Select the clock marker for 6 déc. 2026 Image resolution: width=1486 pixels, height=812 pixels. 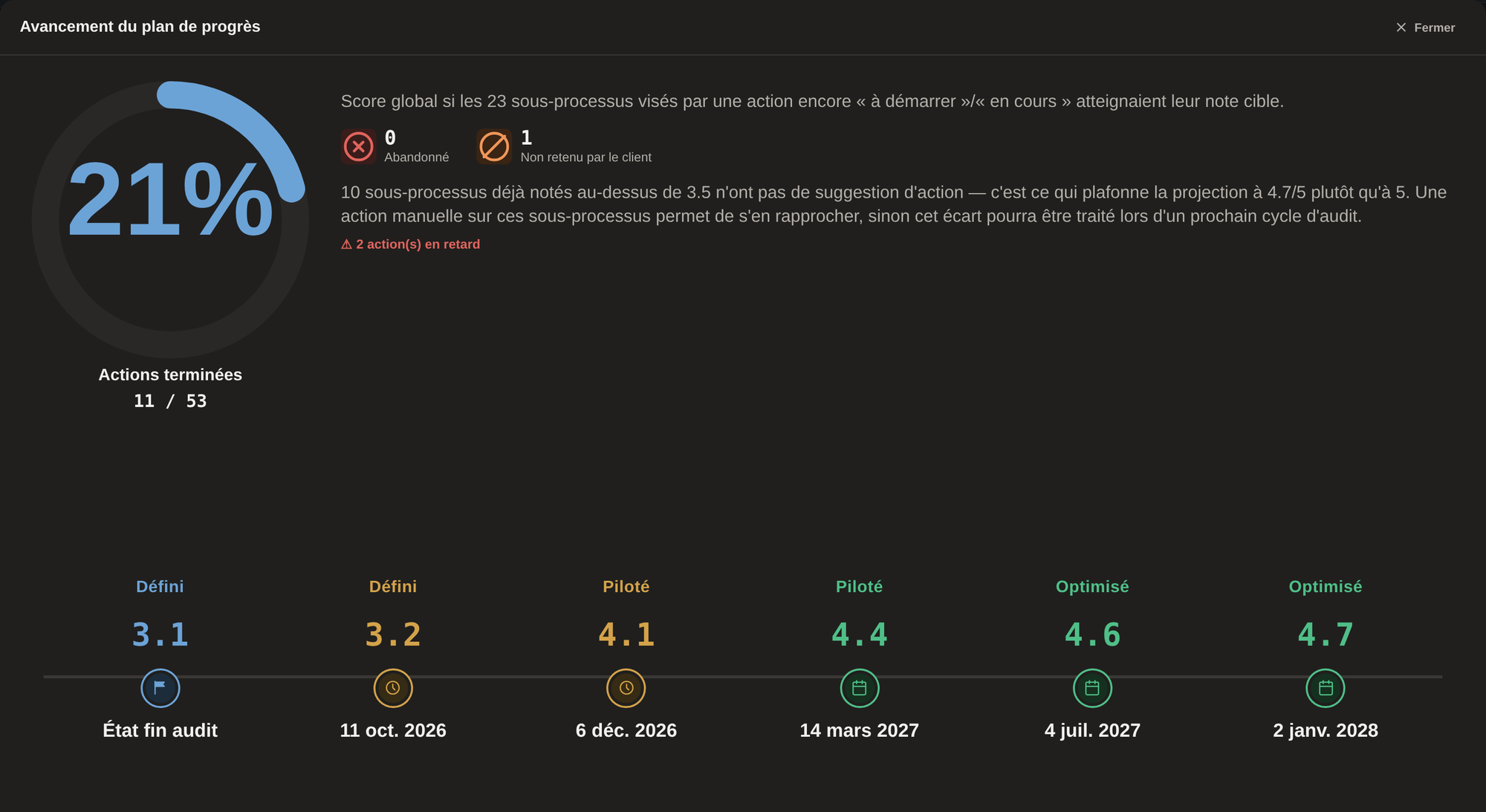(x=626, y=688)
